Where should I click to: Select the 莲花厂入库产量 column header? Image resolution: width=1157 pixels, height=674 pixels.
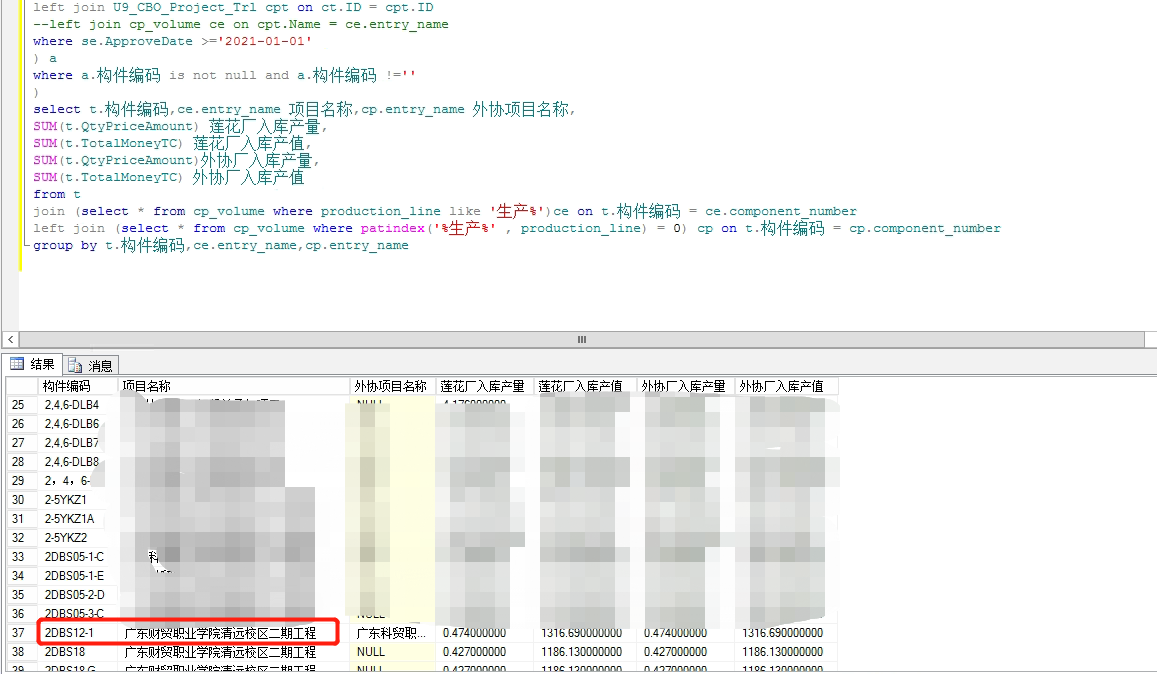(x=485, y=386)
